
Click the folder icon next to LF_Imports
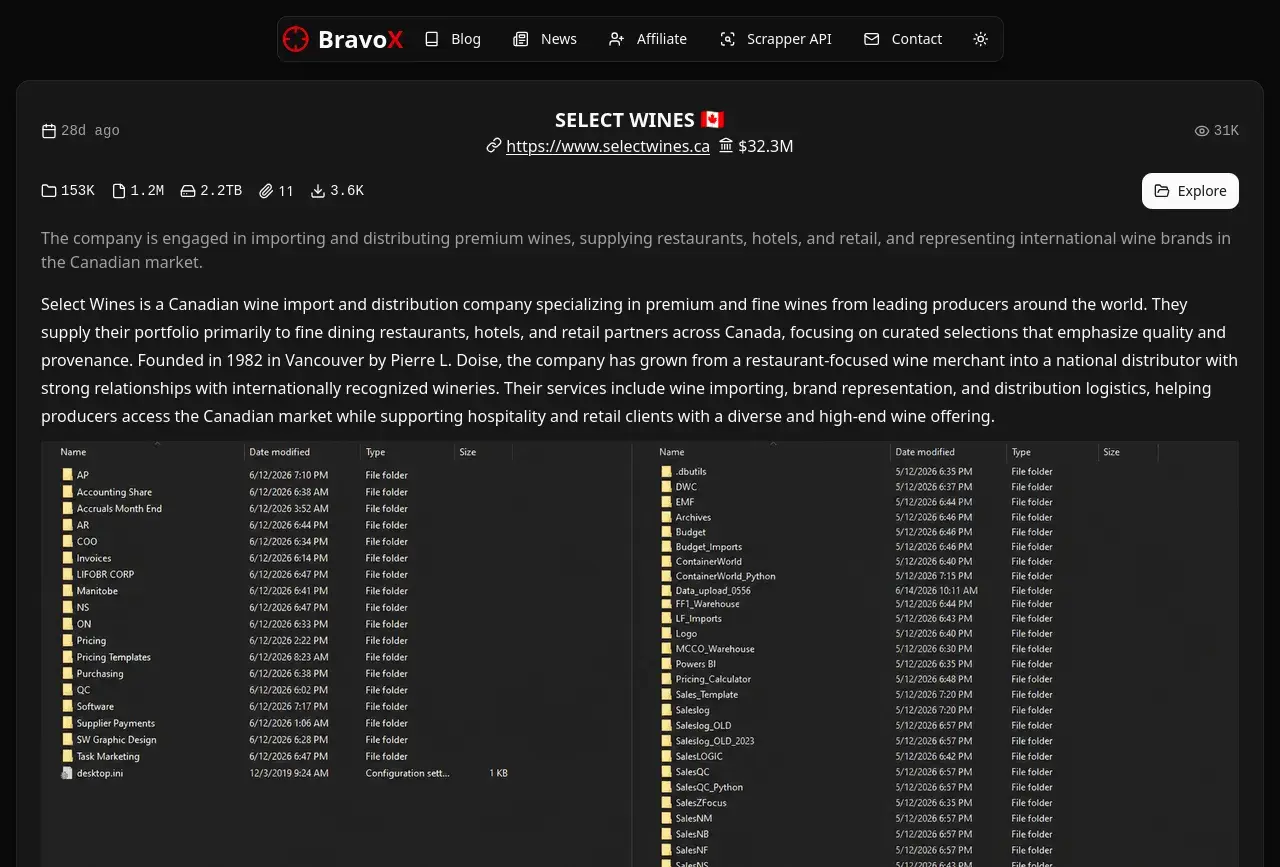666,618
